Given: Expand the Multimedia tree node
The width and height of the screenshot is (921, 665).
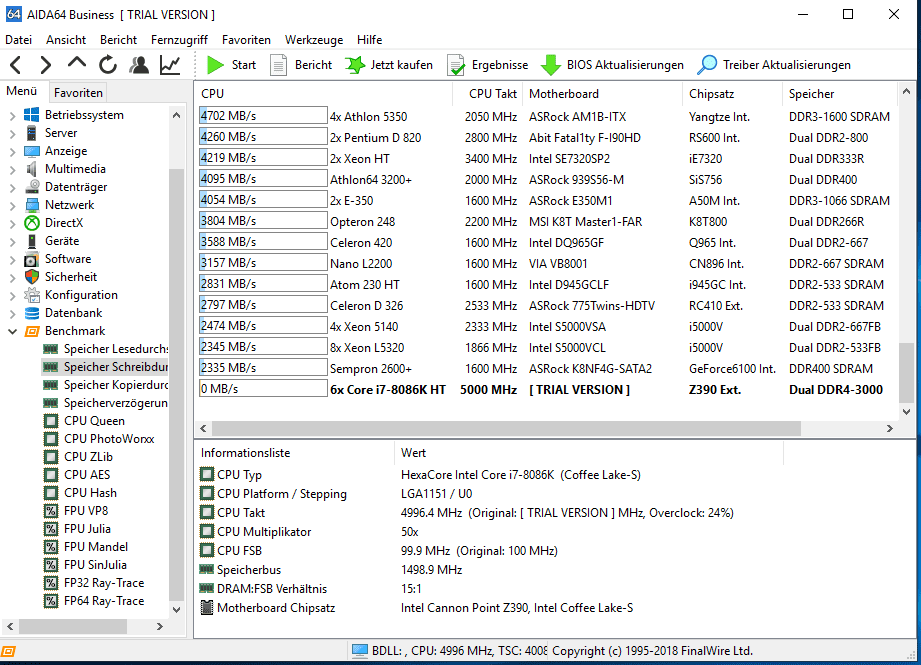Looking at the screenshot, I should point(12,169).
